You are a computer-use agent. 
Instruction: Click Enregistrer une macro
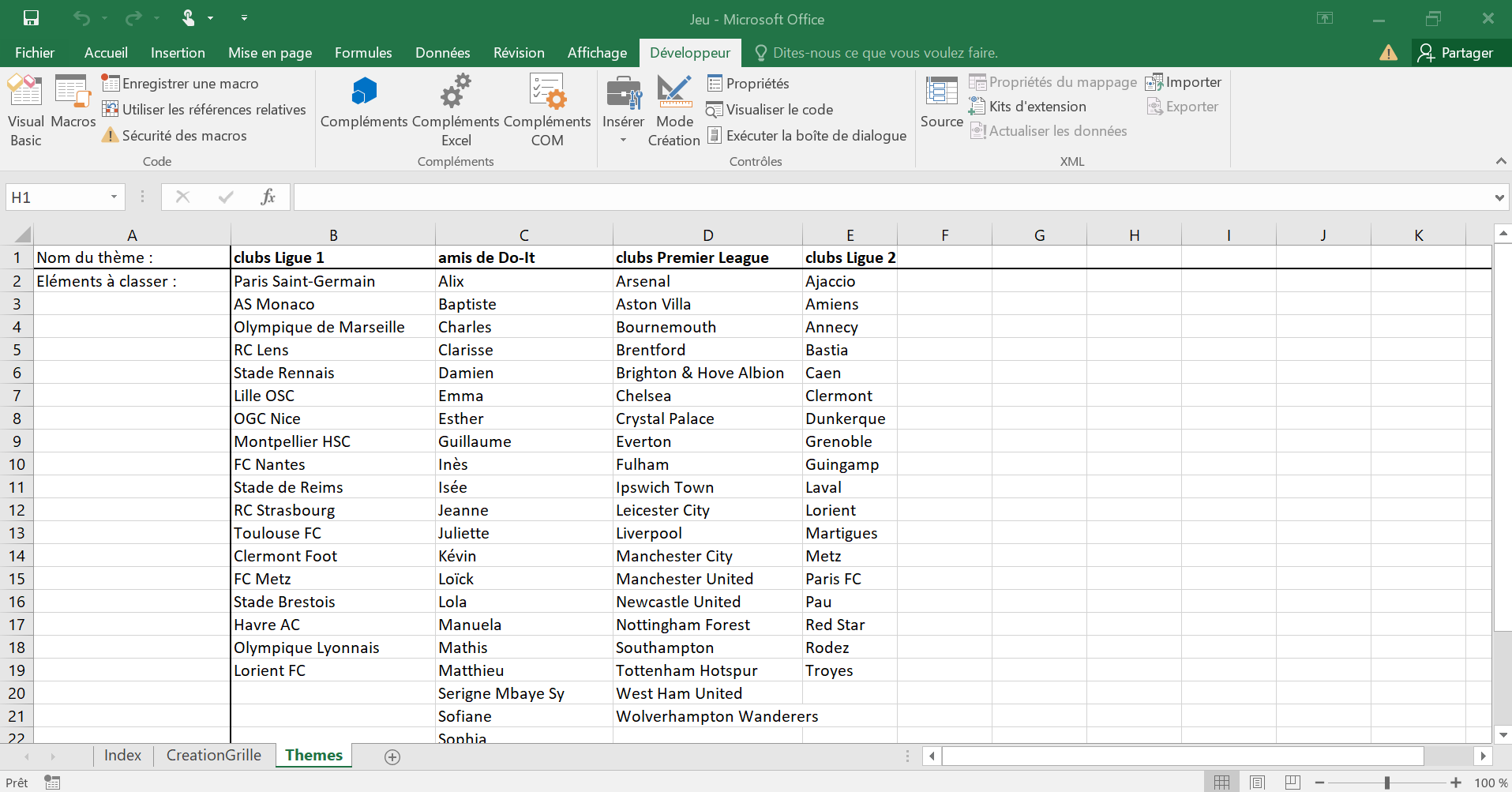click(x=181, y=84)
